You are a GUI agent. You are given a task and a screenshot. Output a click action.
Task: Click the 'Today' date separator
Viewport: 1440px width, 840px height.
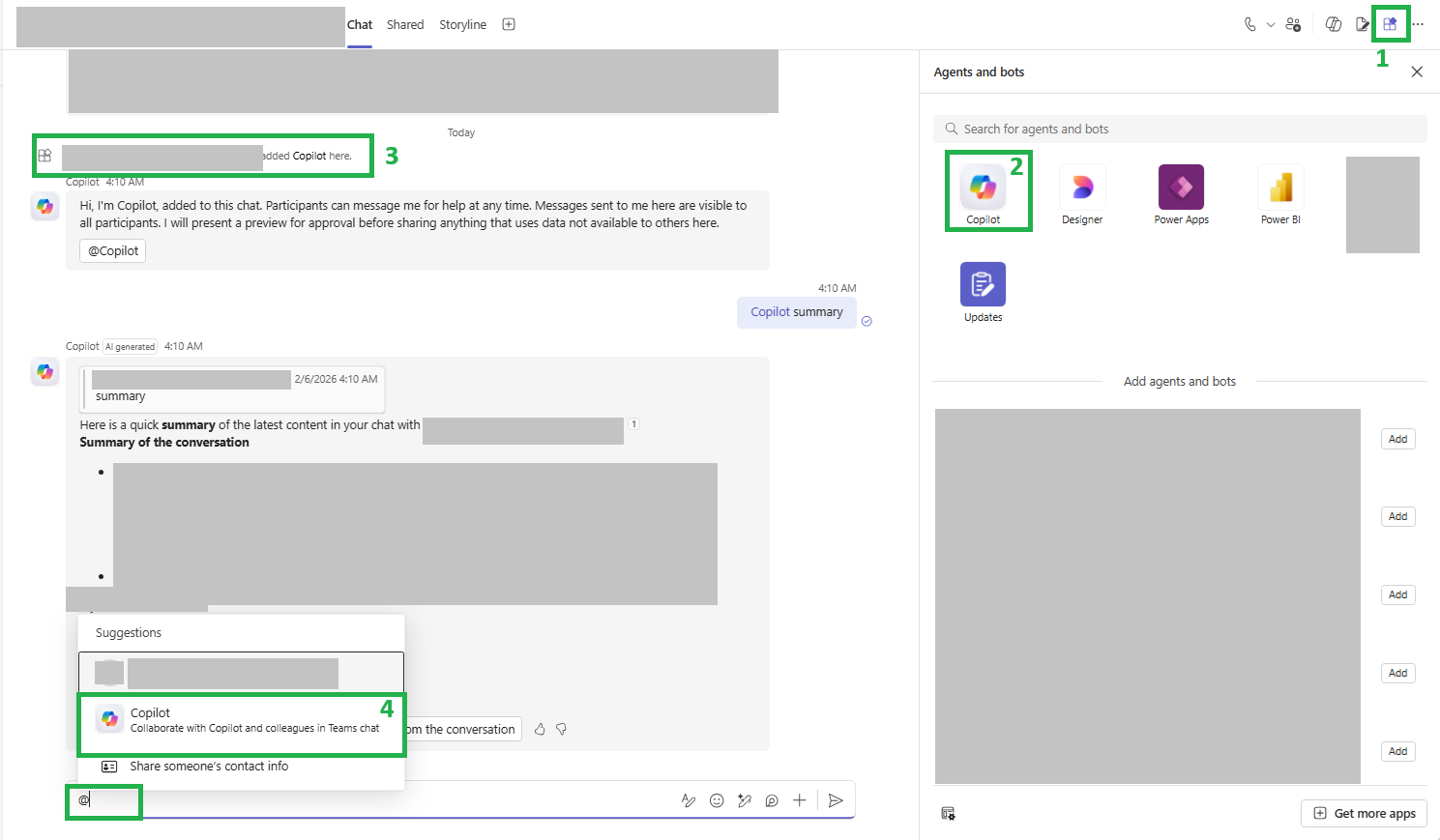(x=461, y=132)
